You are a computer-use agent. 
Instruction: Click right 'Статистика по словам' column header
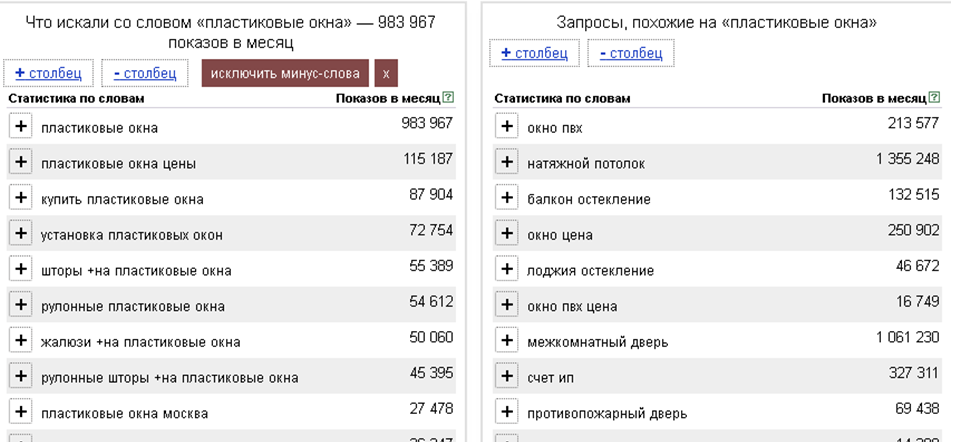click(562, 98)
